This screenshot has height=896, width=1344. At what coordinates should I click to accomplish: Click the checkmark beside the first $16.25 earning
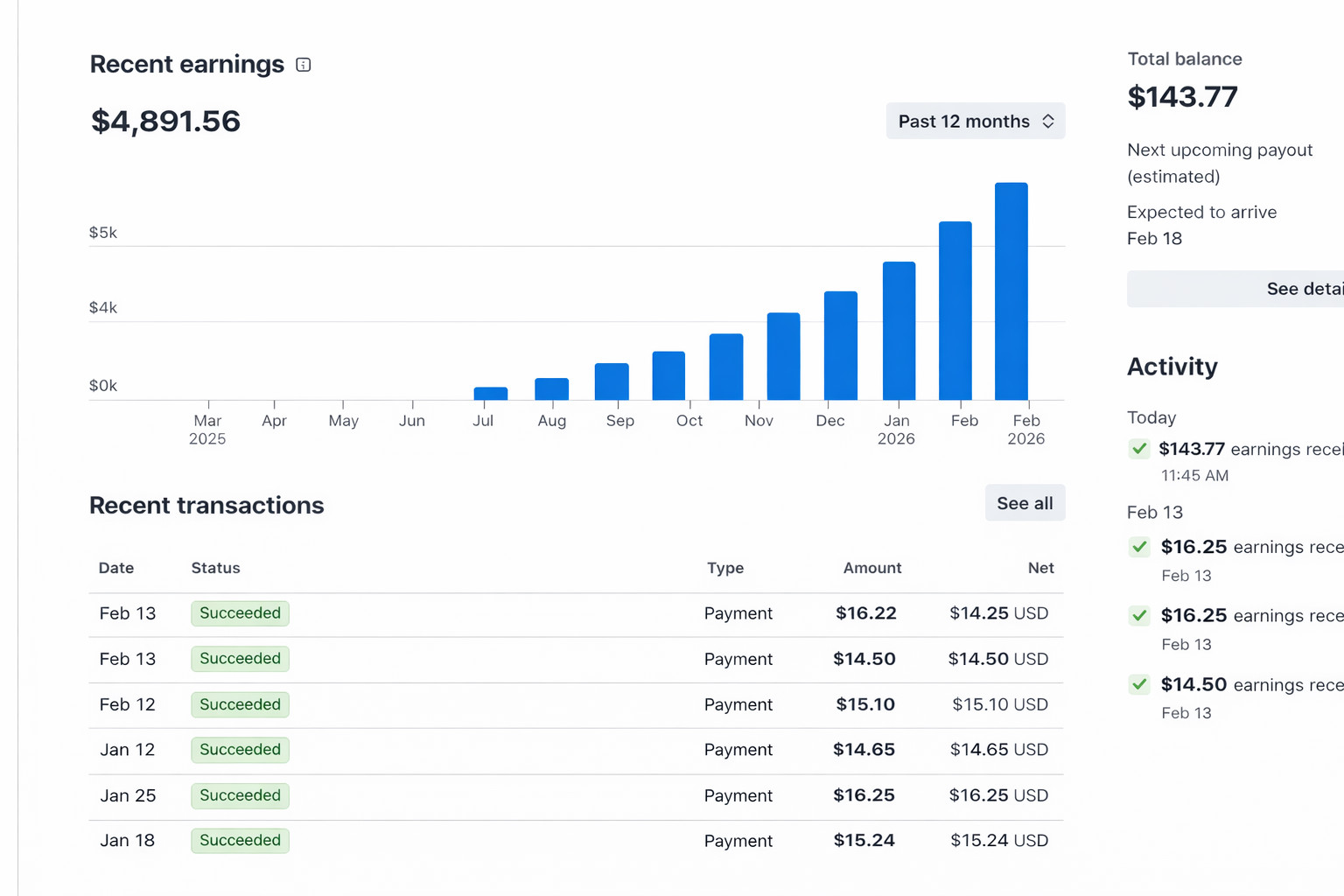point(1138,546)
